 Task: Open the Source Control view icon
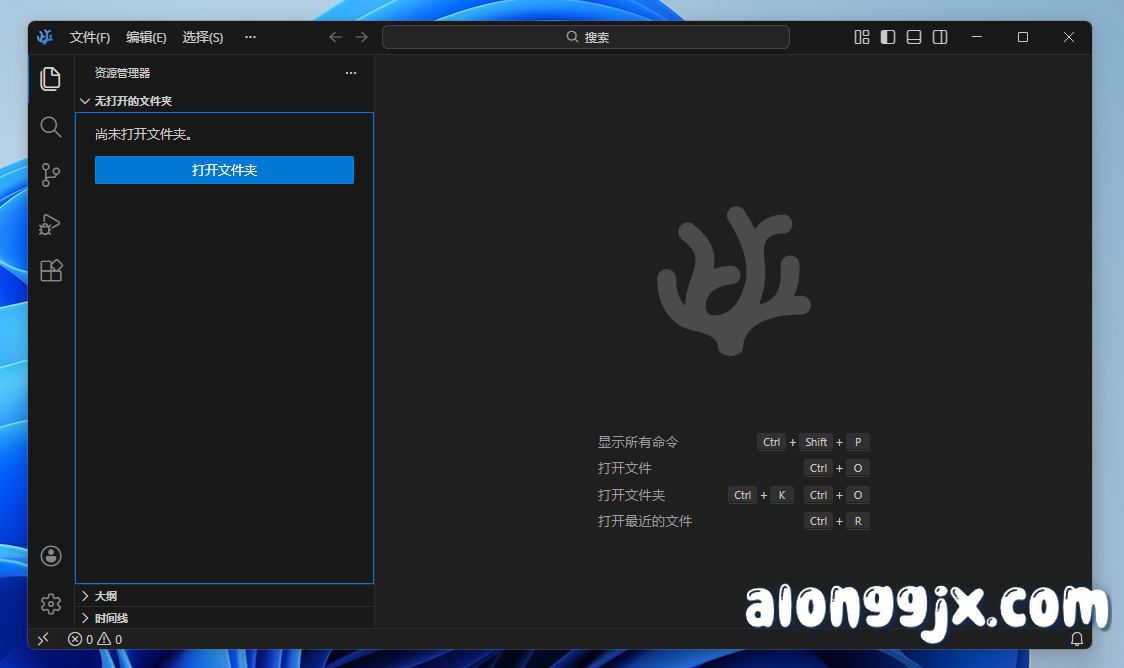coord(50,175)
